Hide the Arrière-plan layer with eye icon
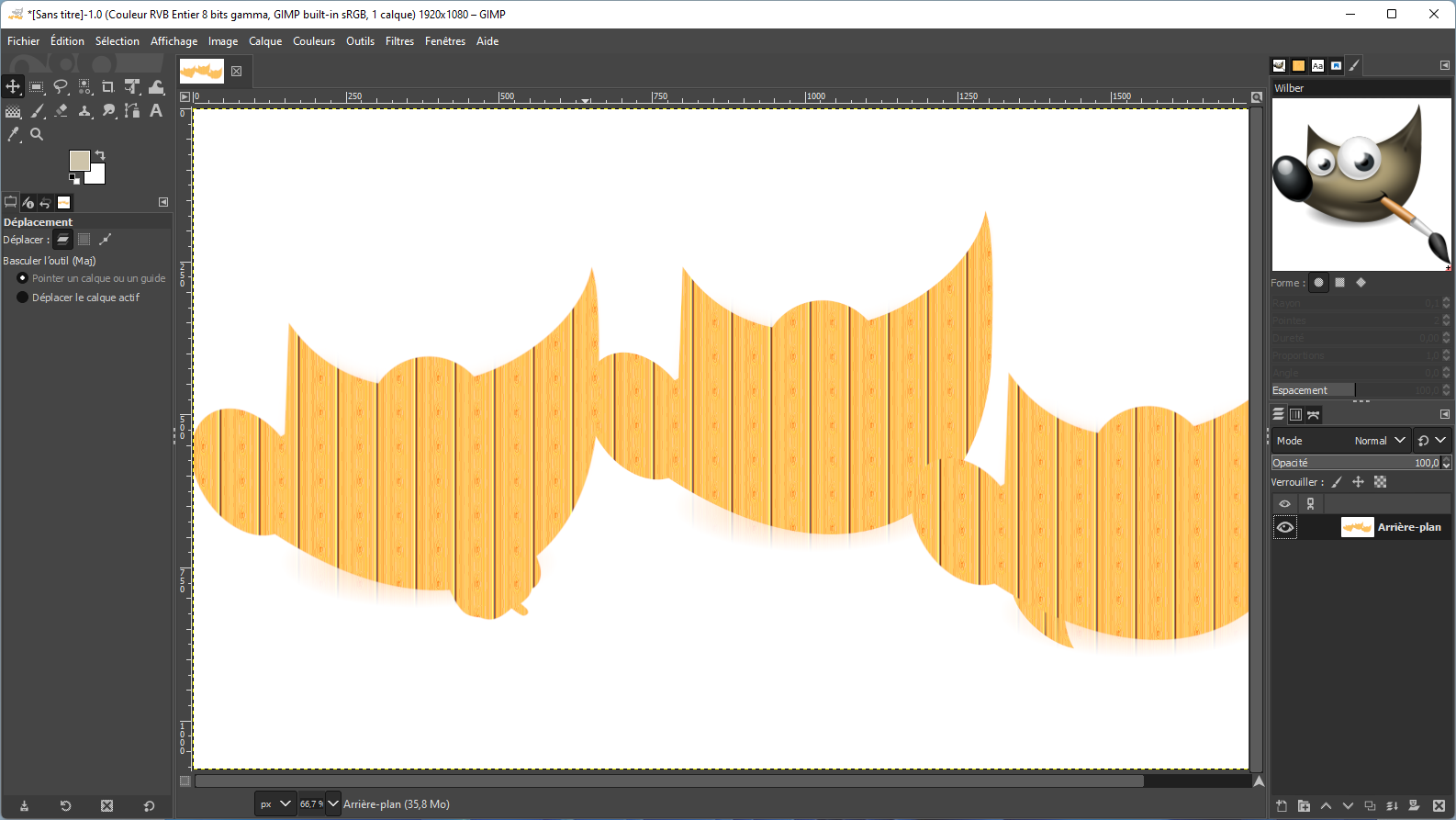 [1284, 527]
